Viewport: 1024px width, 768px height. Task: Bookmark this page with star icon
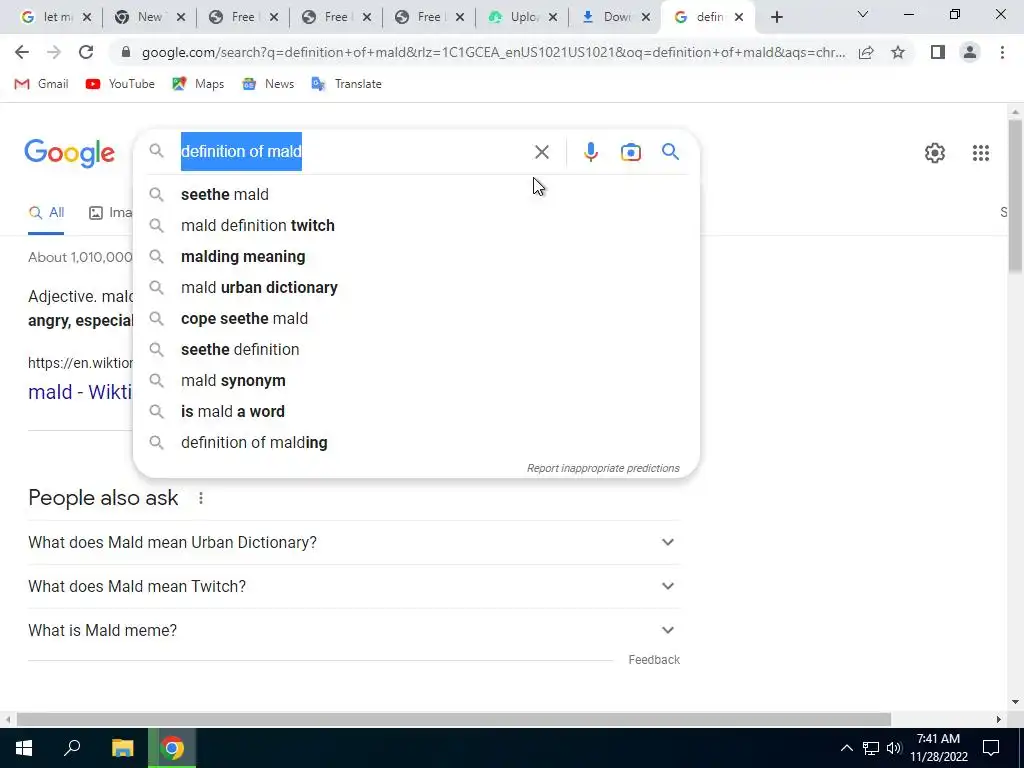tap(898, 52)
